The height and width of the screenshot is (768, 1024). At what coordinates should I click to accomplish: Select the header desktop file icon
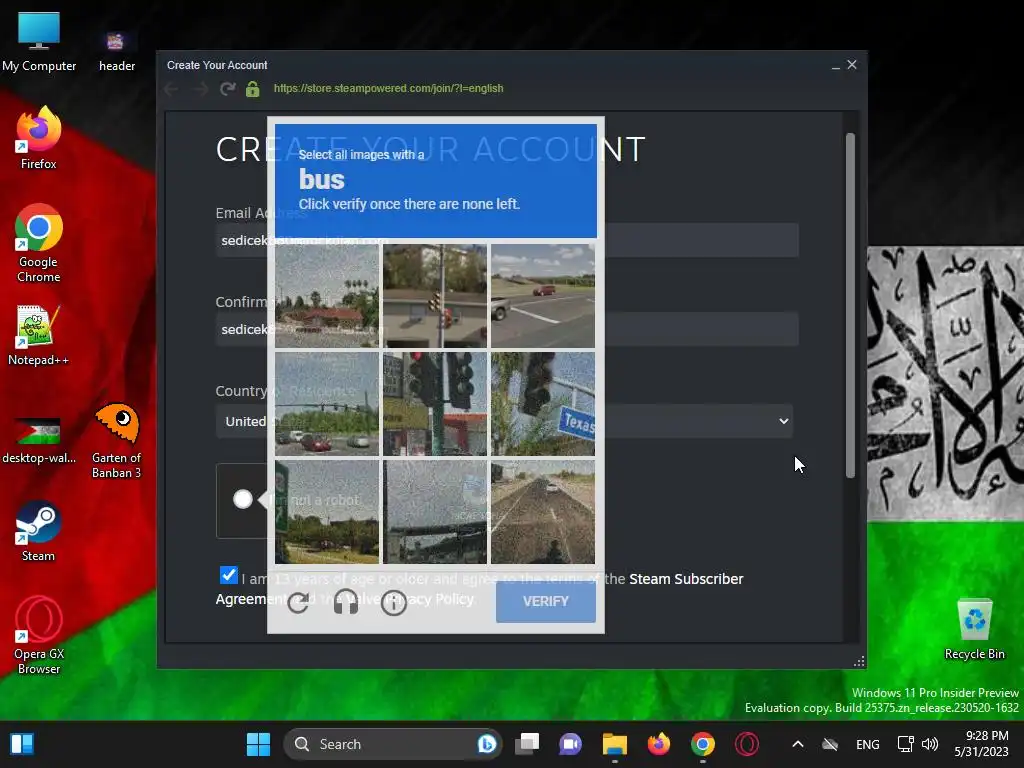coord(117,51)
